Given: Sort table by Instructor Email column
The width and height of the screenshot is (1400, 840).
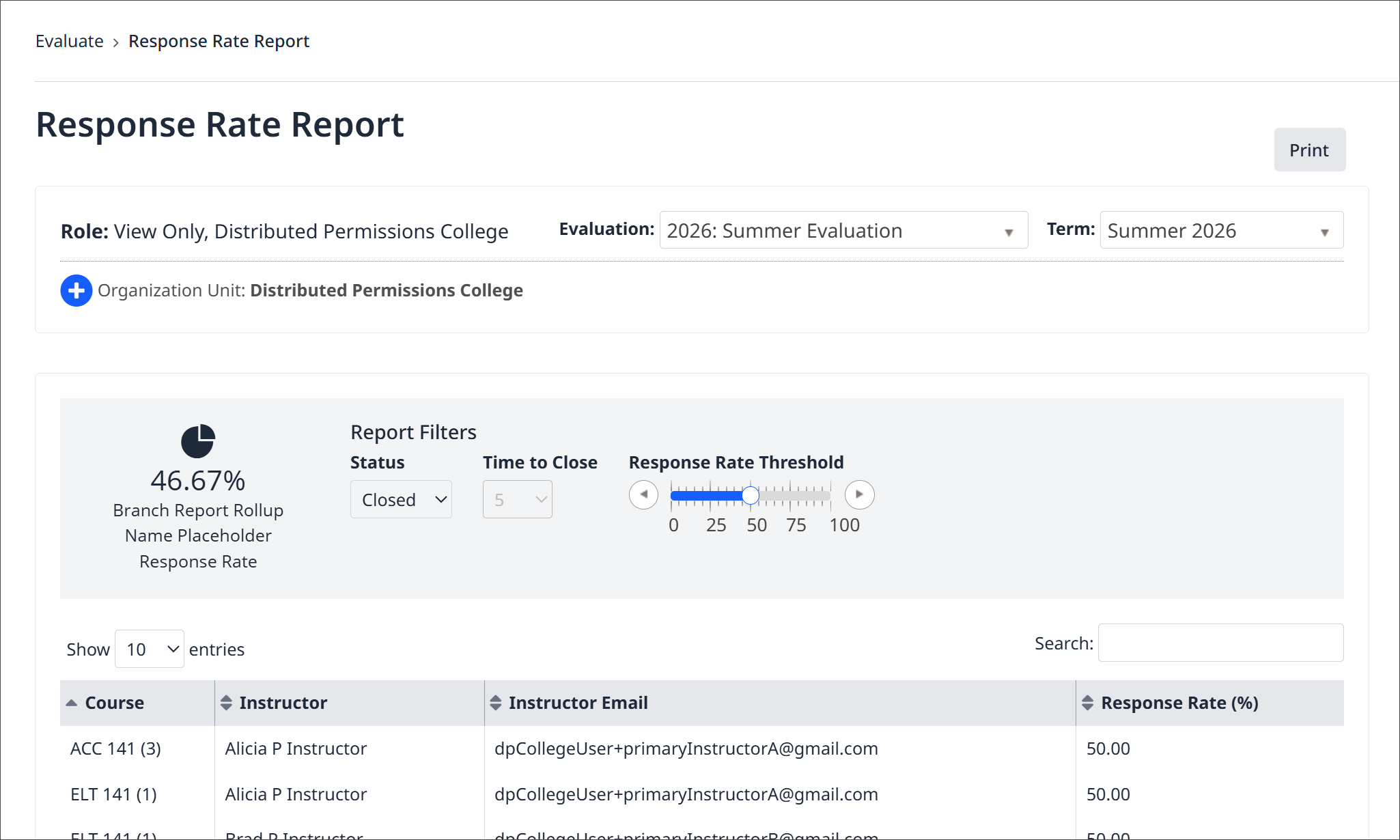Looking at the screenshot, I should [780, 703].
